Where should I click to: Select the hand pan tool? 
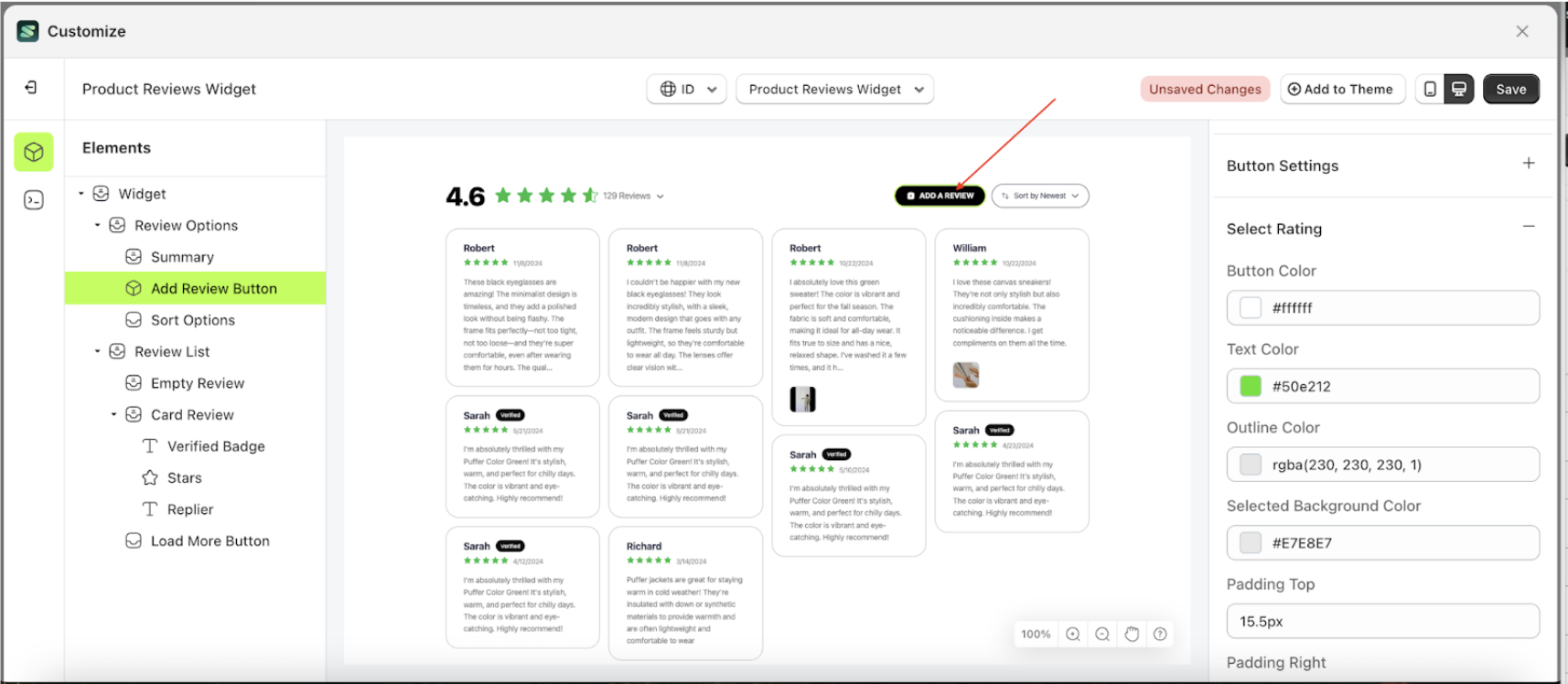pos(1132,634)
